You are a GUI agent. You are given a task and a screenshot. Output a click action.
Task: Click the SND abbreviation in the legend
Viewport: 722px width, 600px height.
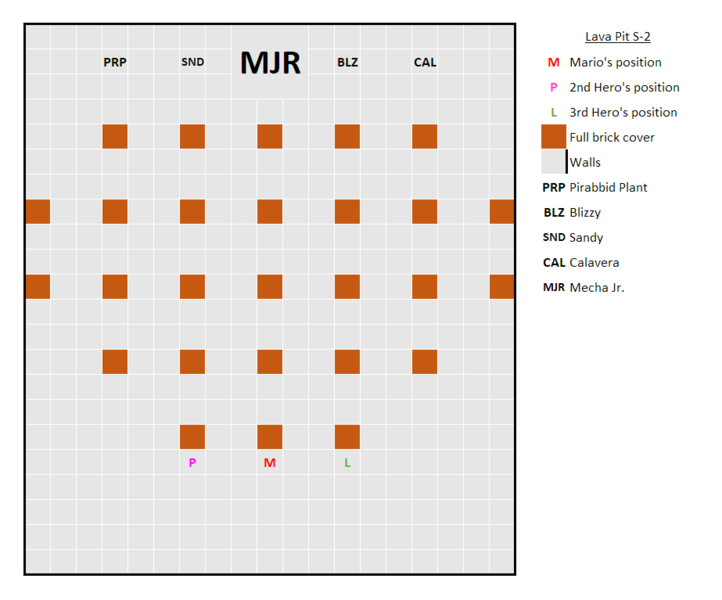[x=553, y=237]
